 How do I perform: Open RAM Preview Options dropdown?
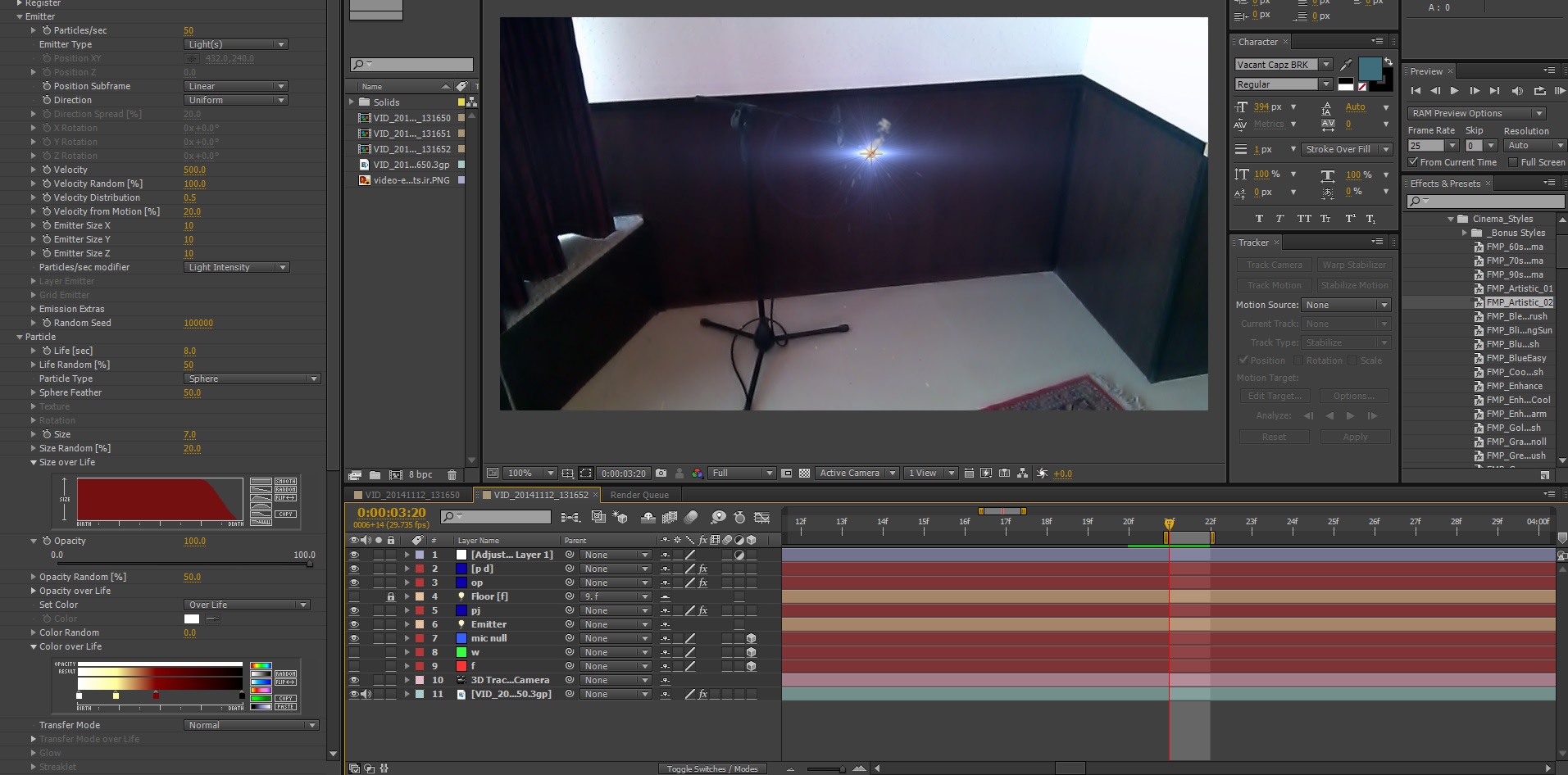tap(1477, 113)
